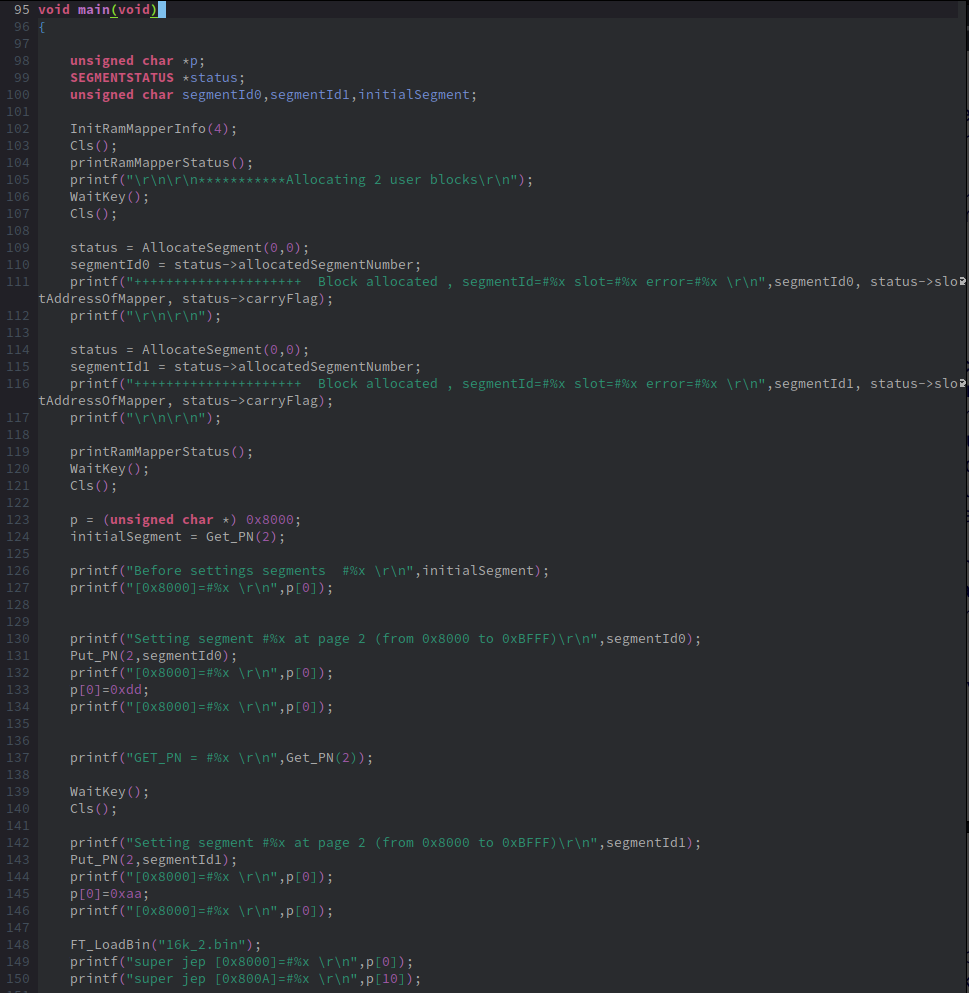The height and width of the screenshot is (993, 969).
Task: Click 'p[0]=0xdd;' on line 133
Action: [110, 690]
